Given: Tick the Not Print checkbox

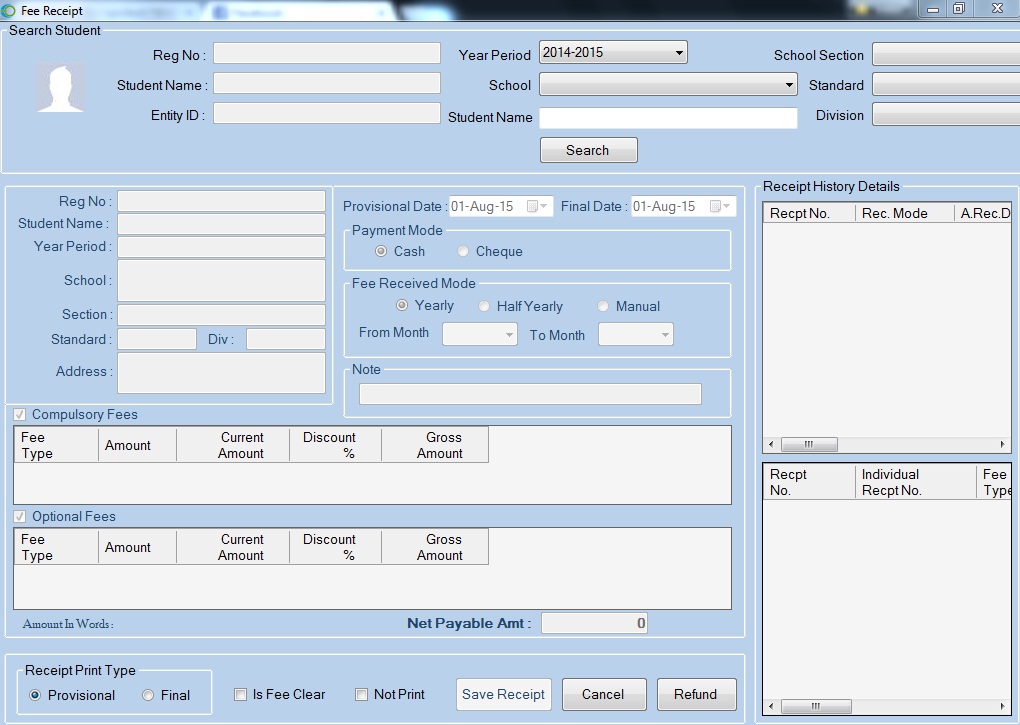Looking at the screenshot, I should click(x=362, y=694).
